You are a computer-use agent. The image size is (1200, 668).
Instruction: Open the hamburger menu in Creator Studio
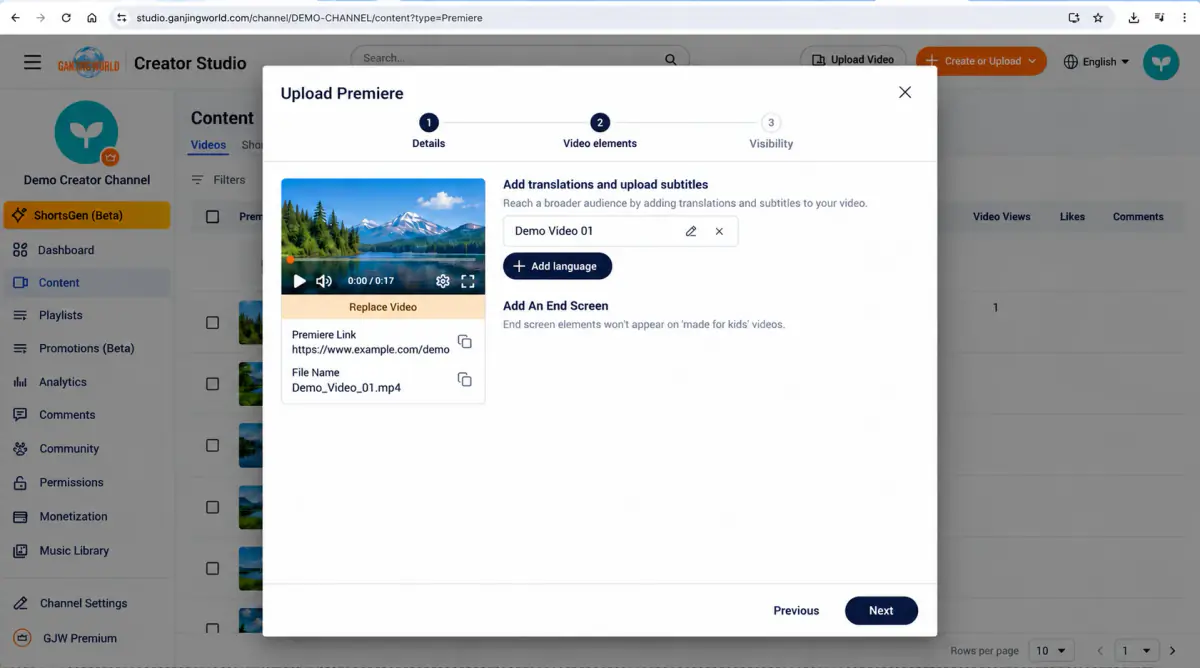(33, 62)
